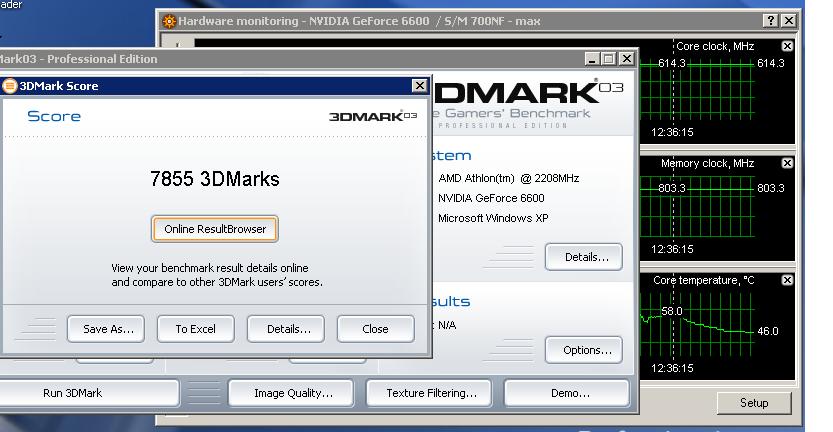
Task: Close the Hardware monitoring window
Action: coord(789,21)
